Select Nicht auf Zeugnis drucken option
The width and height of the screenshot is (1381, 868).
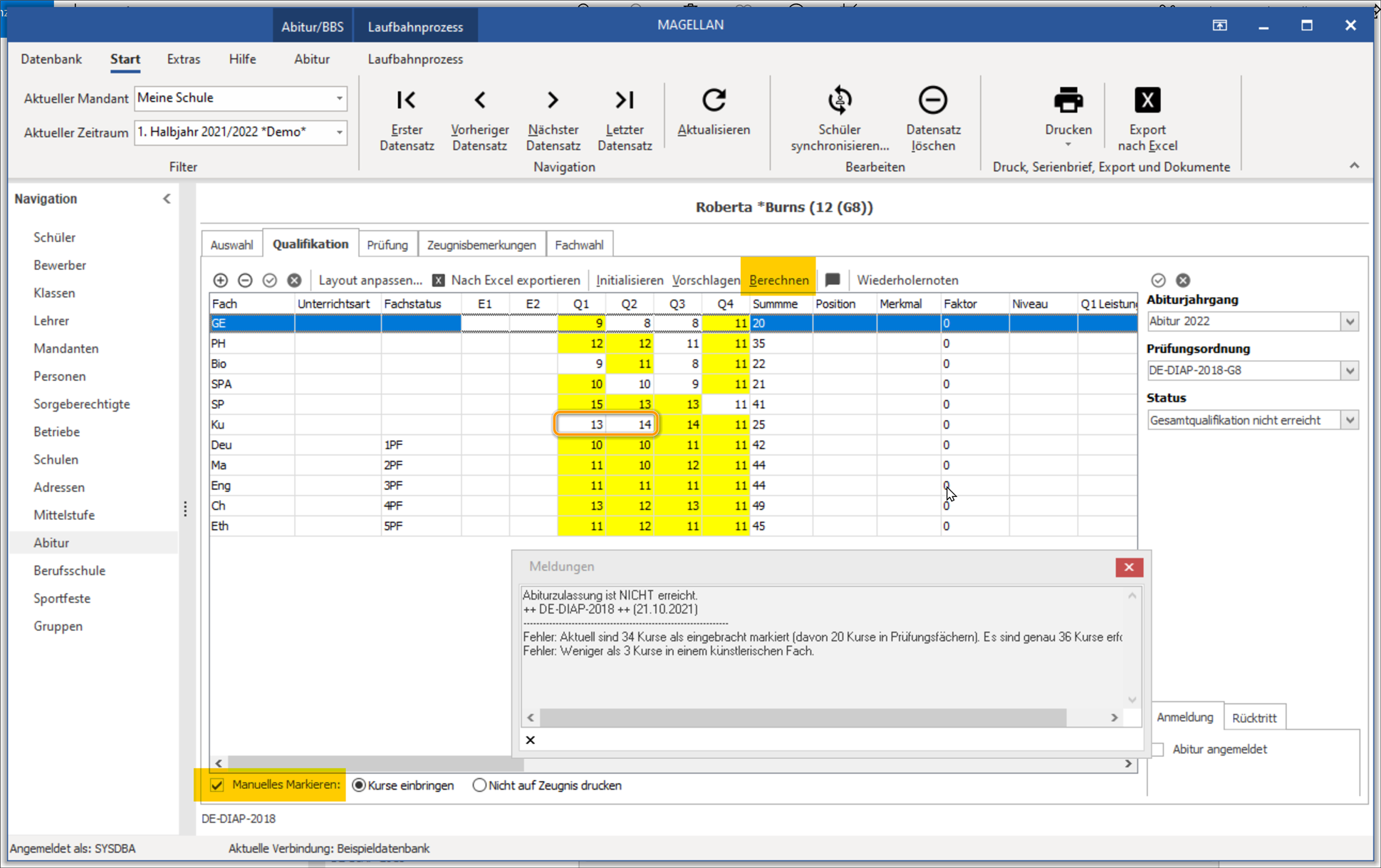coord(479,785)
